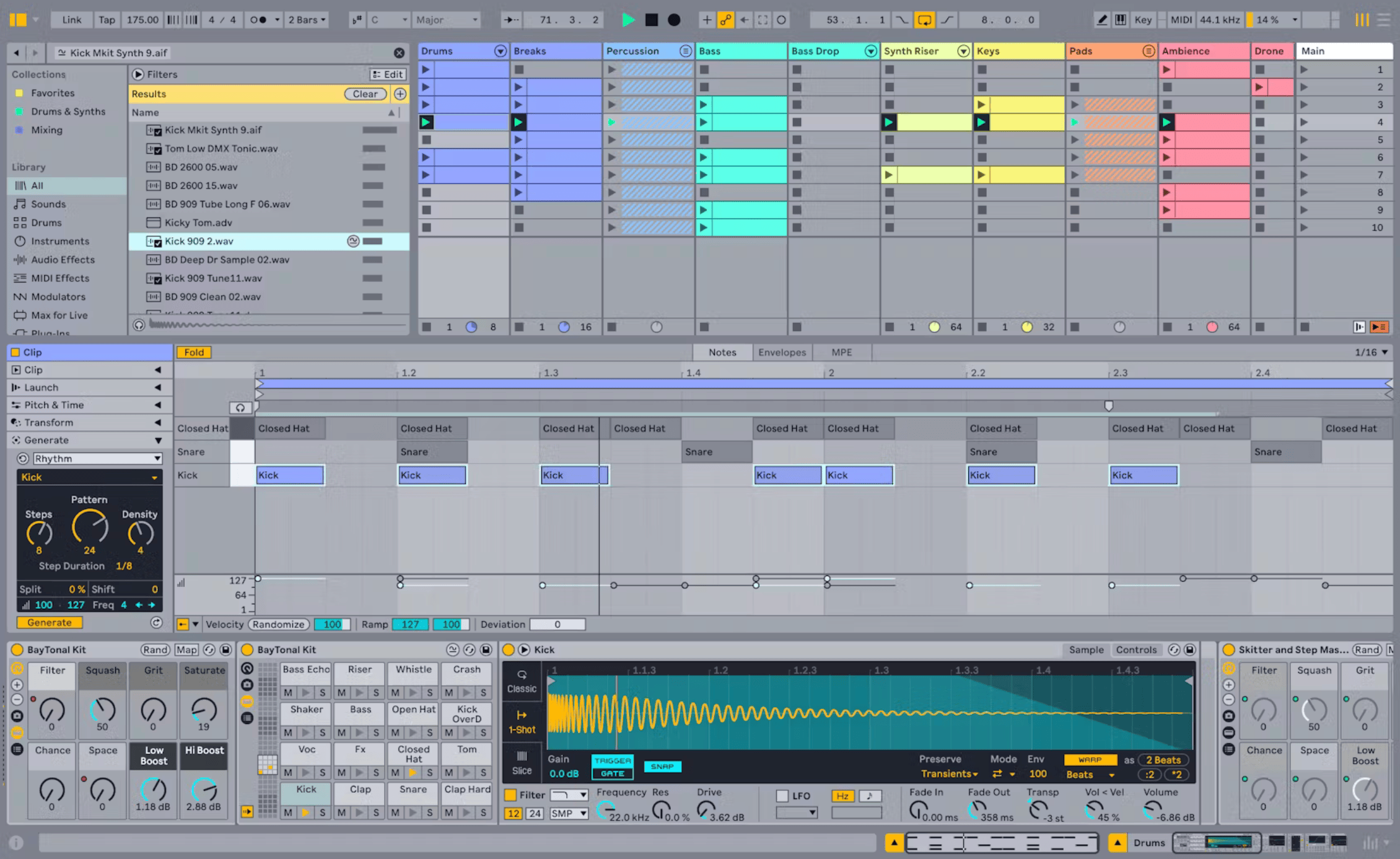Turn the Density knob in the Rhythm generator
1400x859 pixels.
click(x=139, y=532)
